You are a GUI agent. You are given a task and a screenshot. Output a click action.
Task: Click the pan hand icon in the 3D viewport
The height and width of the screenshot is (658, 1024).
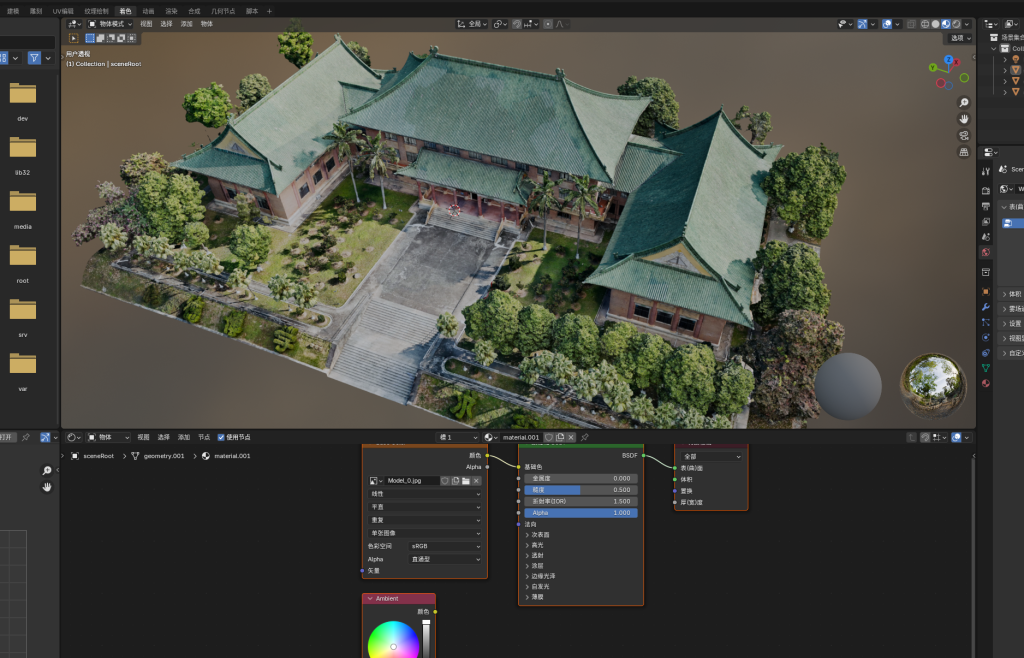click(x=963, y=119)
